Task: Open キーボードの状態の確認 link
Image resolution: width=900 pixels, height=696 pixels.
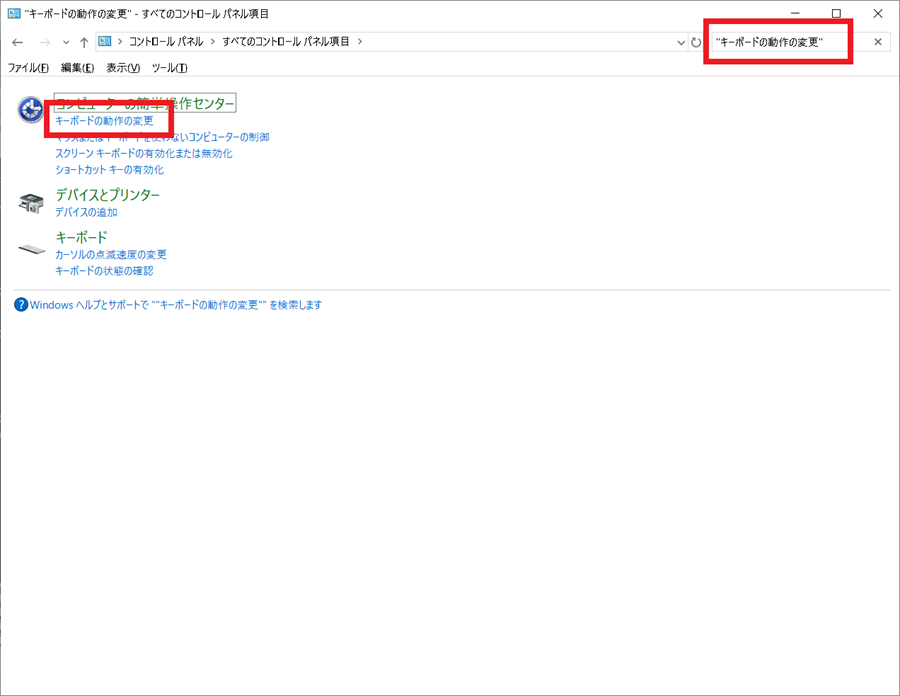Action: (104, 271)
